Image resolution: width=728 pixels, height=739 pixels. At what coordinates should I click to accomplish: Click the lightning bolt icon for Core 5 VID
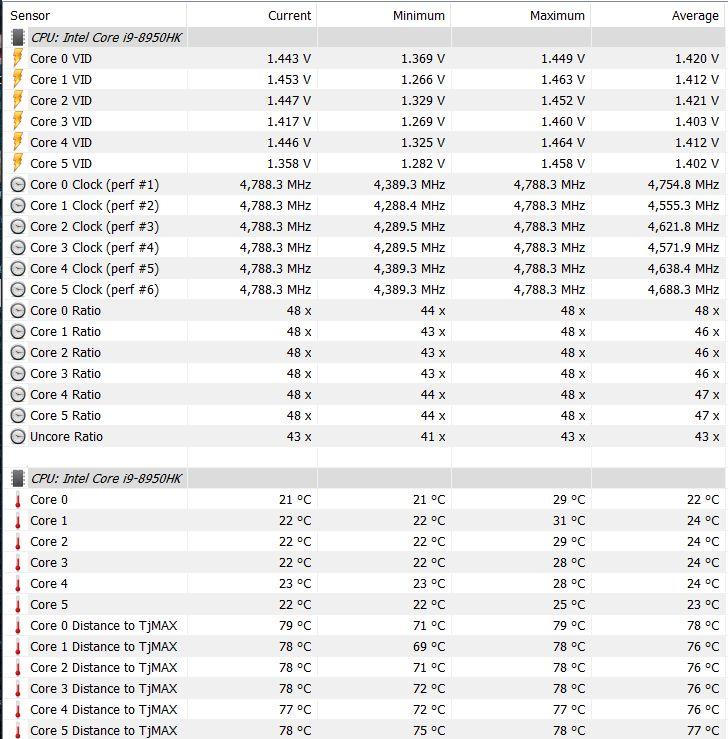click(18, 164)
